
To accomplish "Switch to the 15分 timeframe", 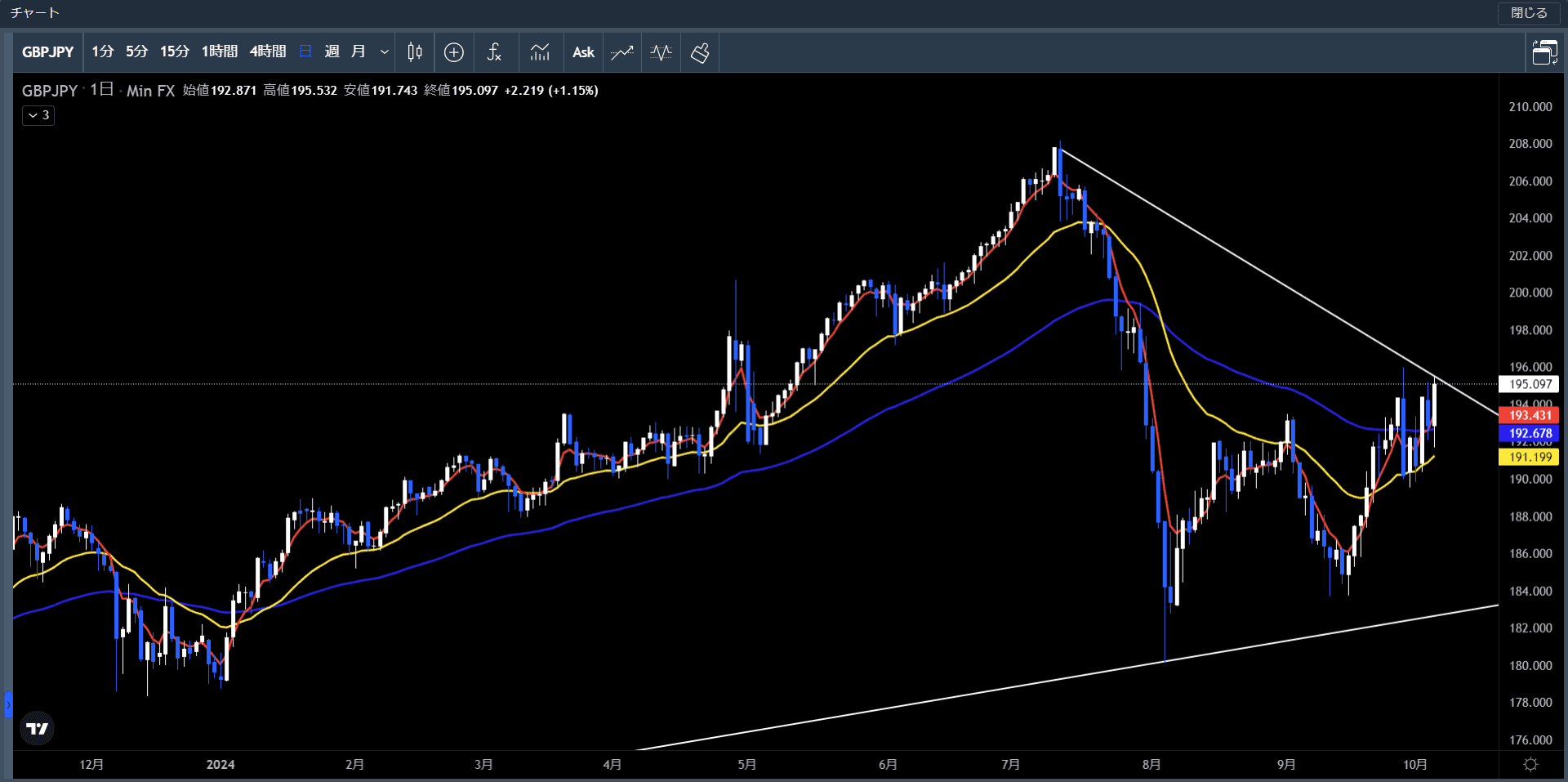I will tap(174, 51).
